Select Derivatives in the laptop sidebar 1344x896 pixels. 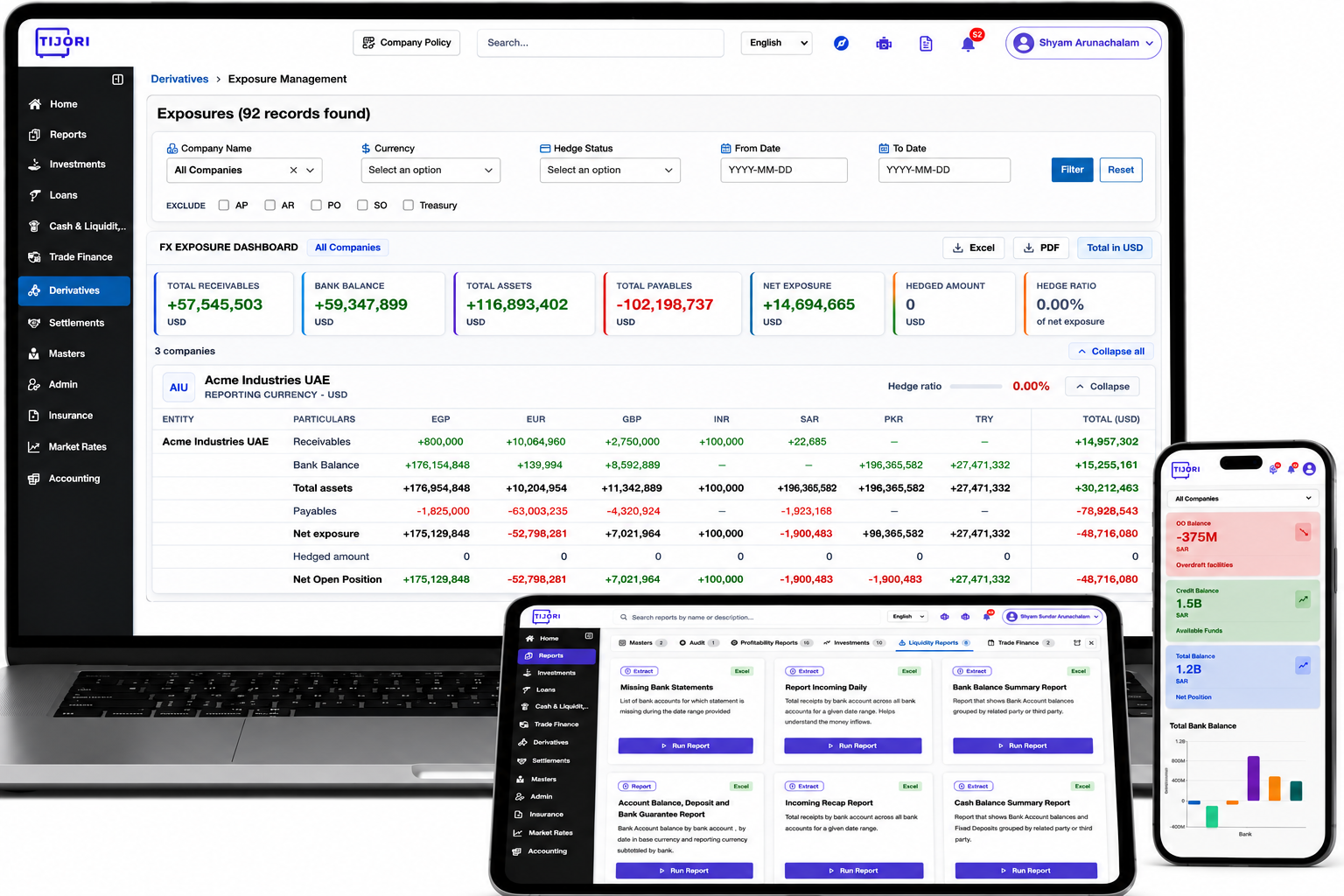(74, 290)
